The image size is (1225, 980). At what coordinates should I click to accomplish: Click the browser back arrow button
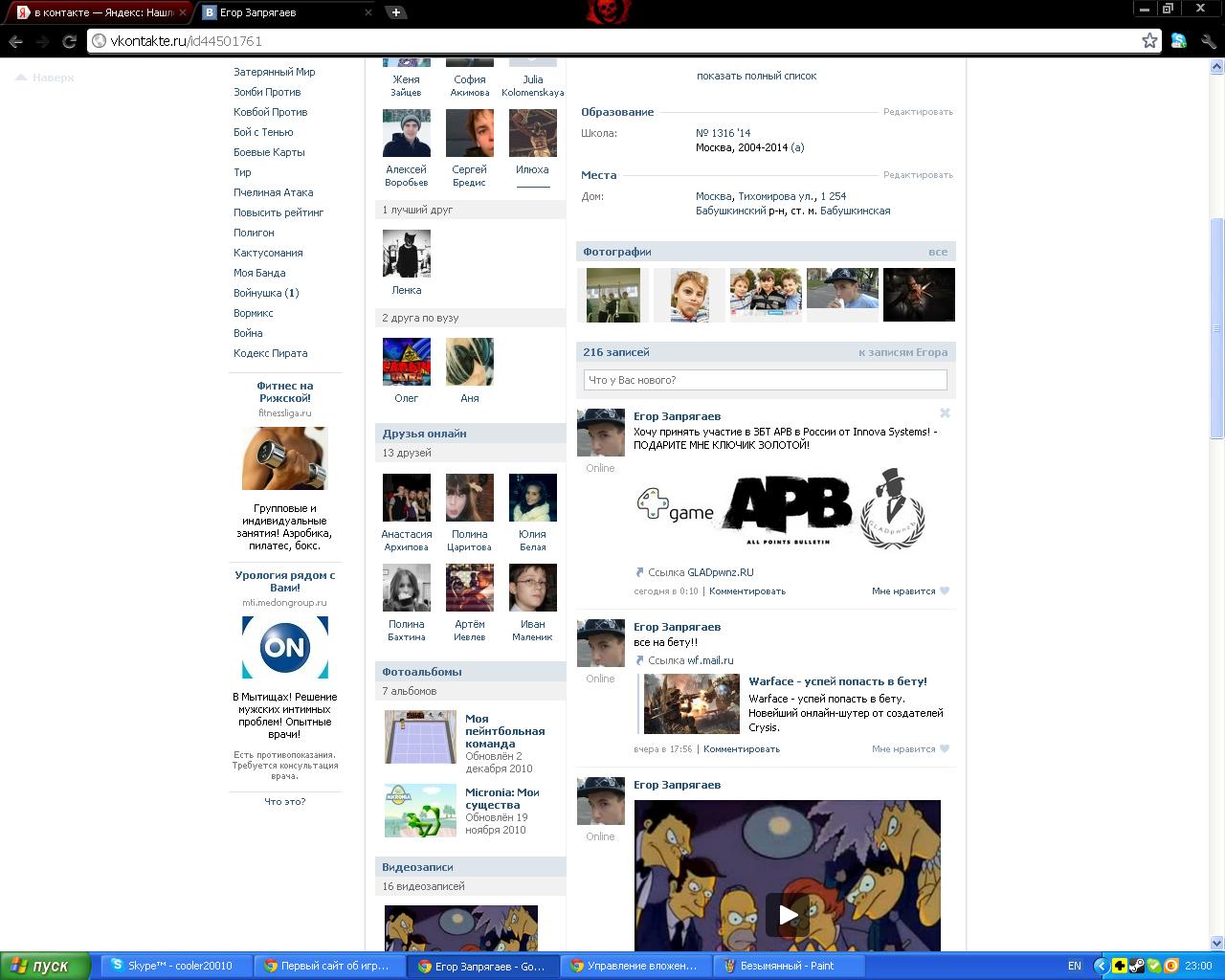15,41
